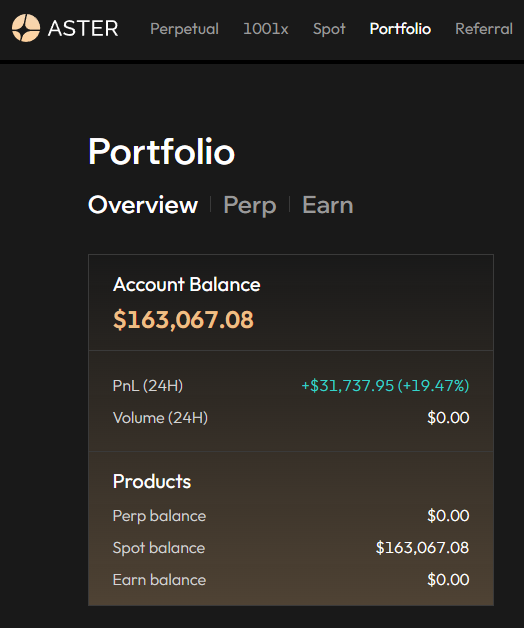Select the Portfolio nav item
The height and width of the screenshot is (628, 524).
[x=400, y=29]
